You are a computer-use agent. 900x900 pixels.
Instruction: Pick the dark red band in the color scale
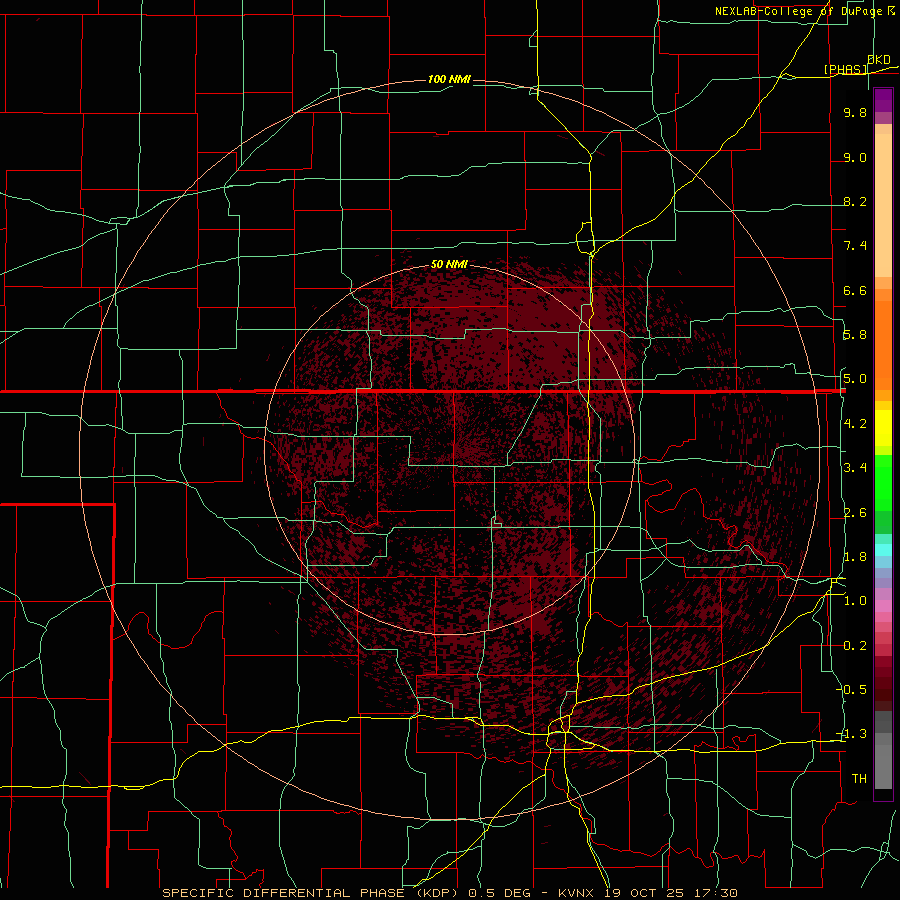883,683
